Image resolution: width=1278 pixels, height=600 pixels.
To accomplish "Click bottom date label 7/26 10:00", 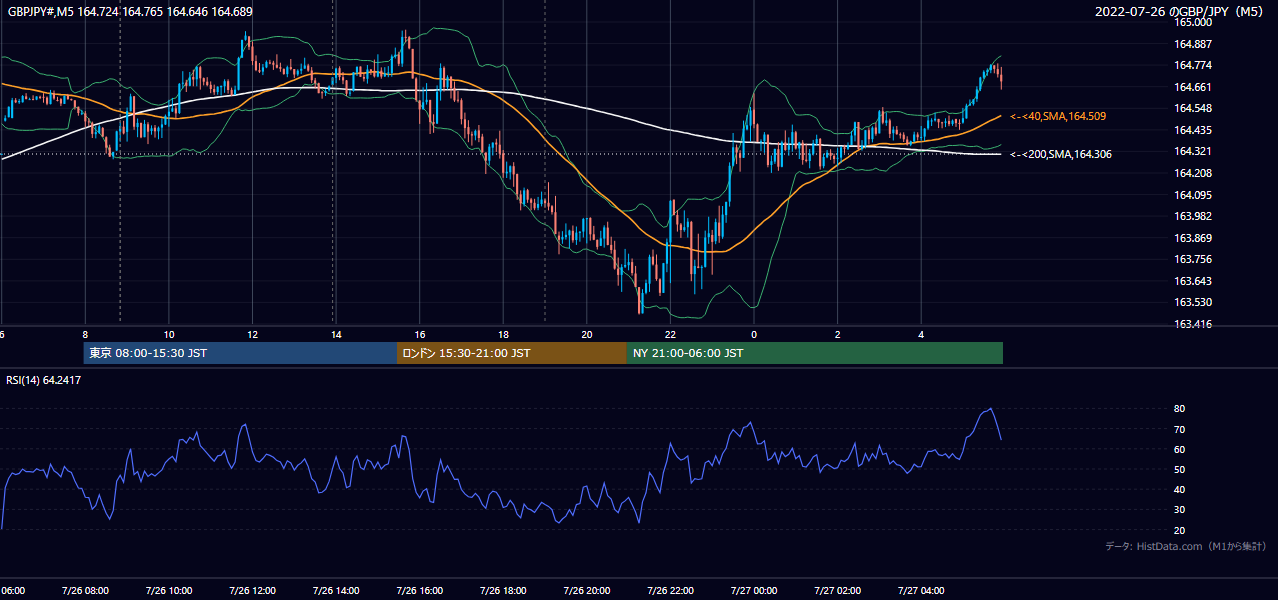I will (169, 590).
